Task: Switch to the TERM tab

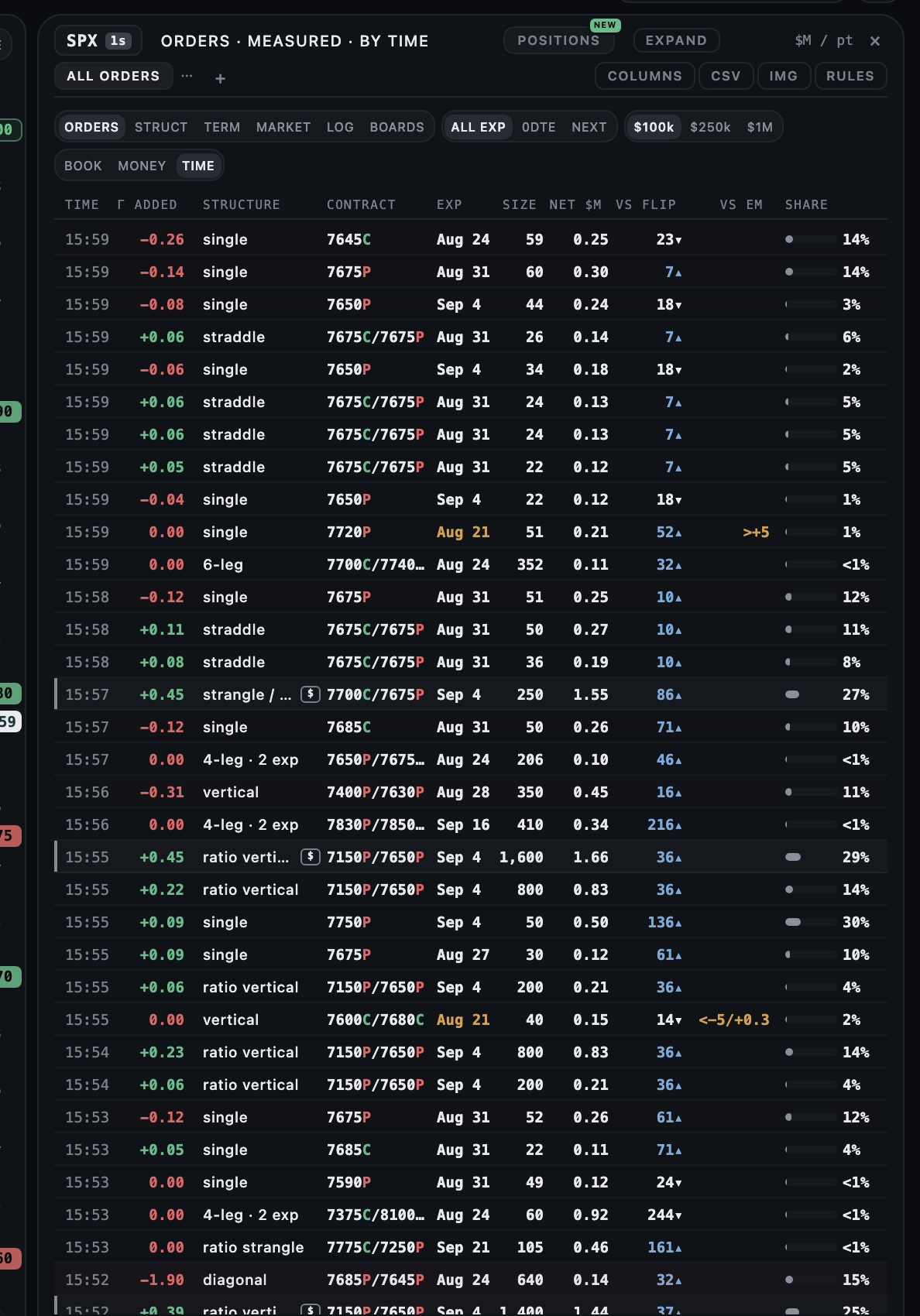Action: (x=222, y=127)
